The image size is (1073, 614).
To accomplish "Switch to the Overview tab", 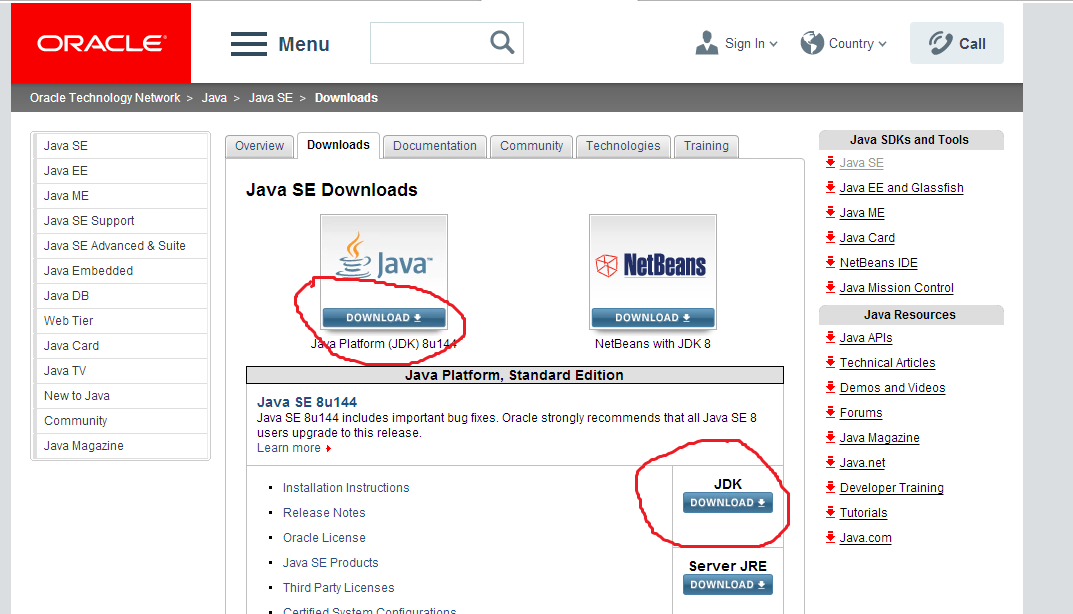I will tap(259, 146).
